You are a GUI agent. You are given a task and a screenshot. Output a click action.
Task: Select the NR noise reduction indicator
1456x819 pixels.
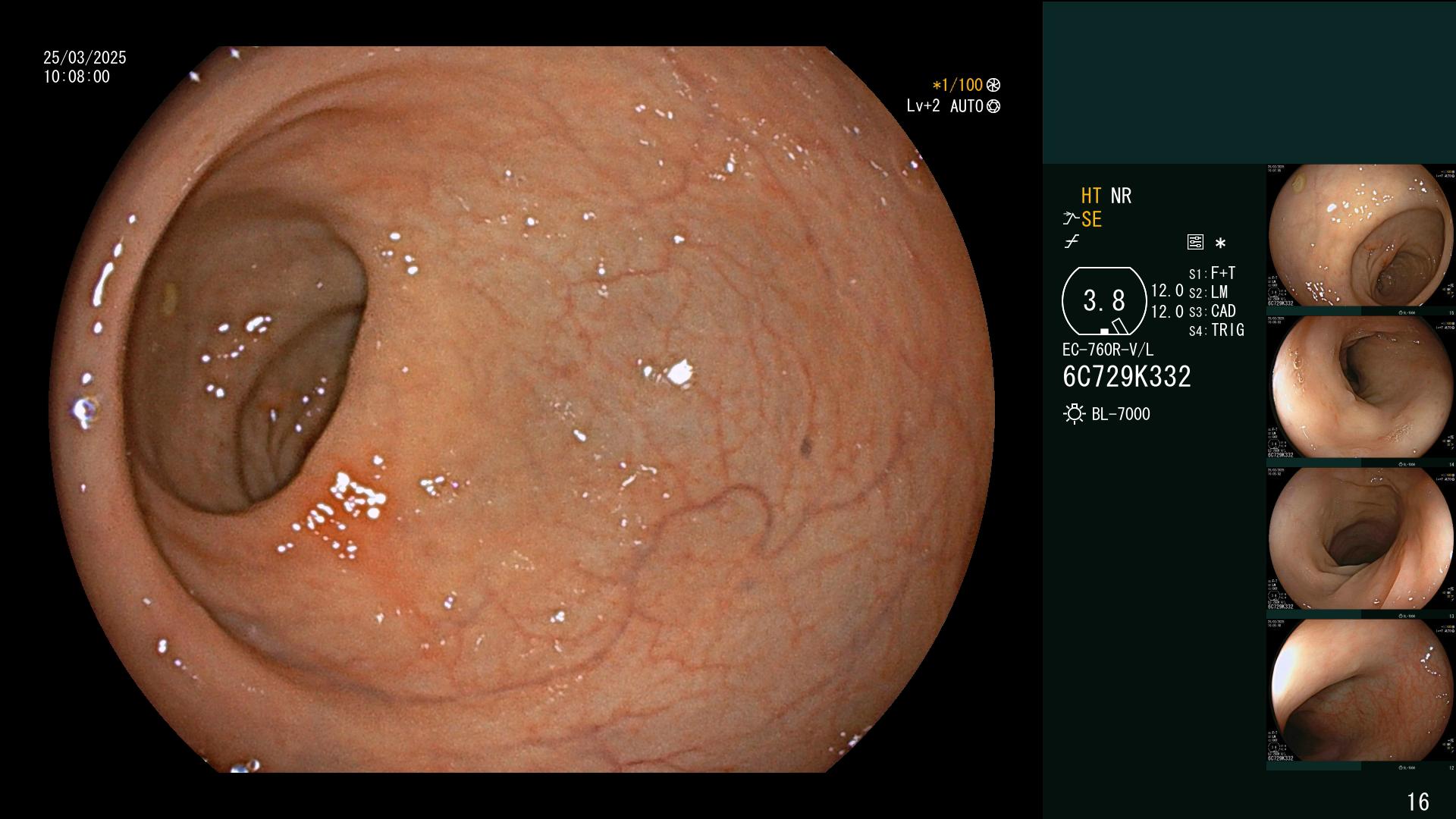point(1121,196)
